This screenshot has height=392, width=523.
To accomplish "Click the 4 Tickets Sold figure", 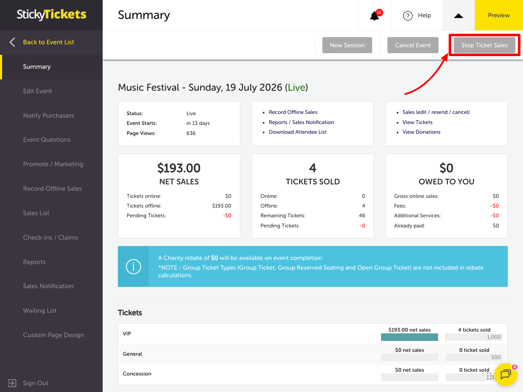I will pos(313,168).
